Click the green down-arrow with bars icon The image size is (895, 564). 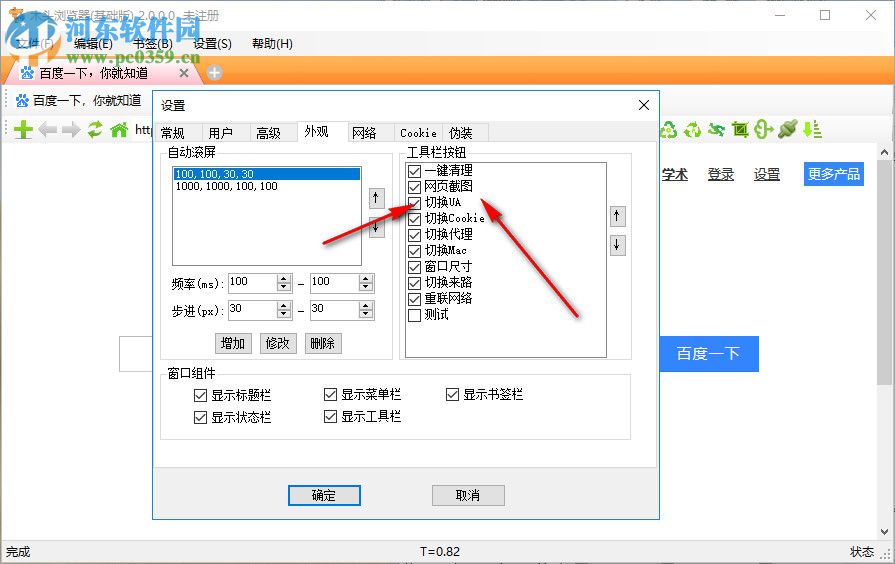coord(812,130)
